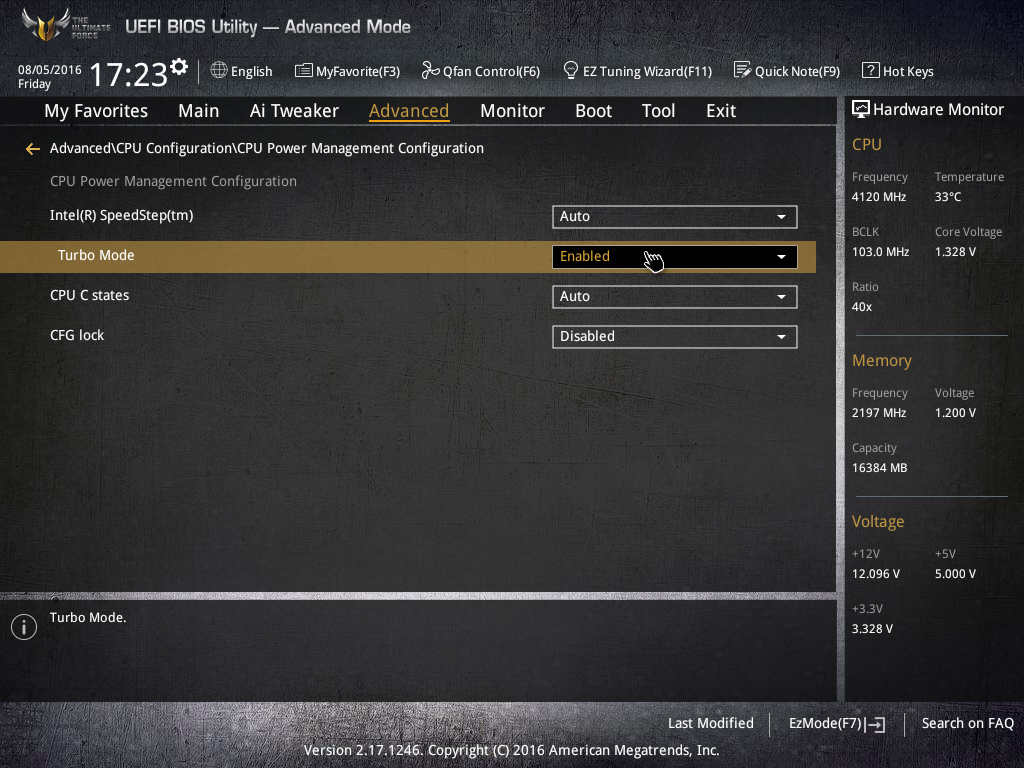Click the TUF Ultimate Force logo
1024x768 pixels.
point(65,26)
